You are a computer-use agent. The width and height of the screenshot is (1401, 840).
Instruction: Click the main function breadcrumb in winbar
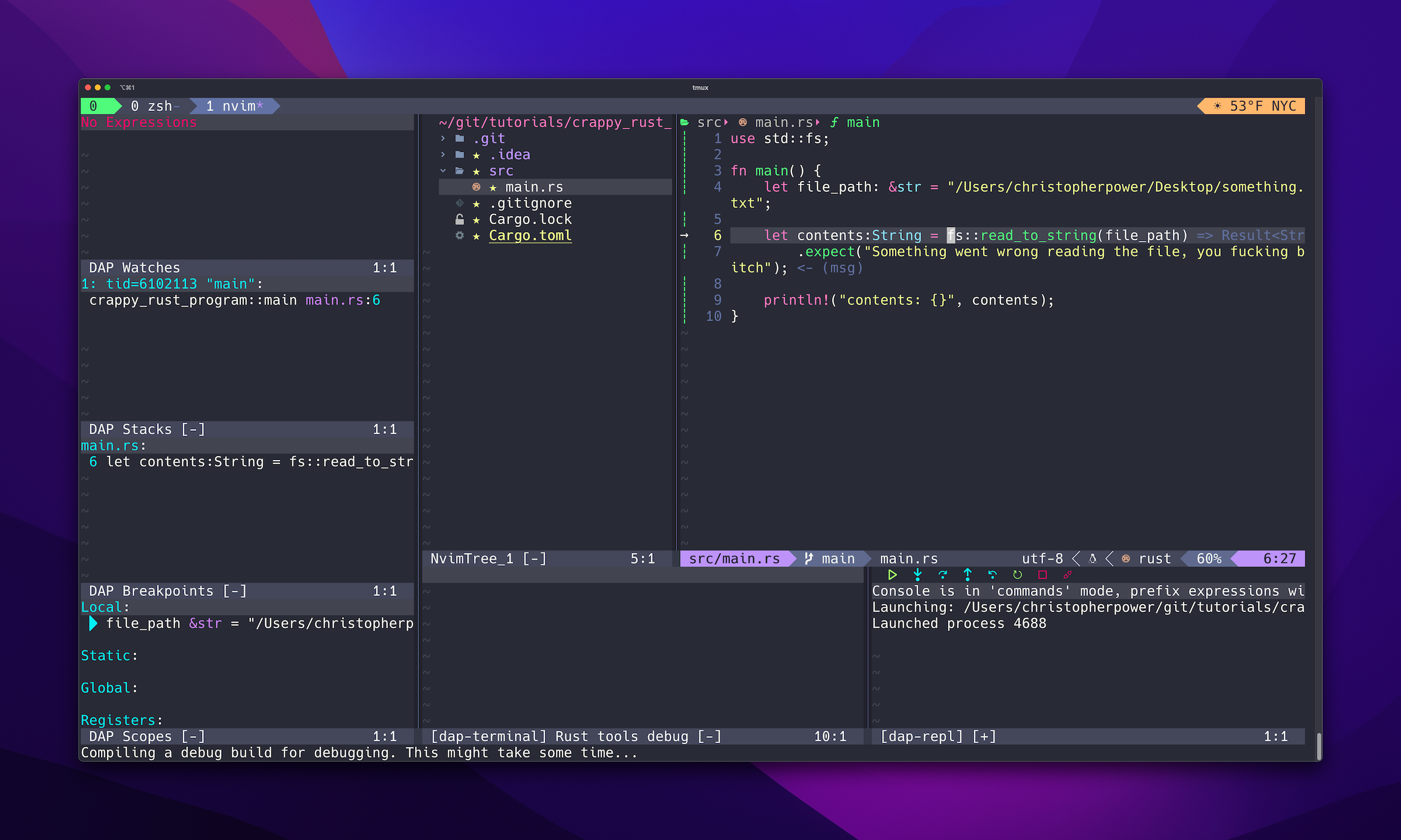[863, 123]
